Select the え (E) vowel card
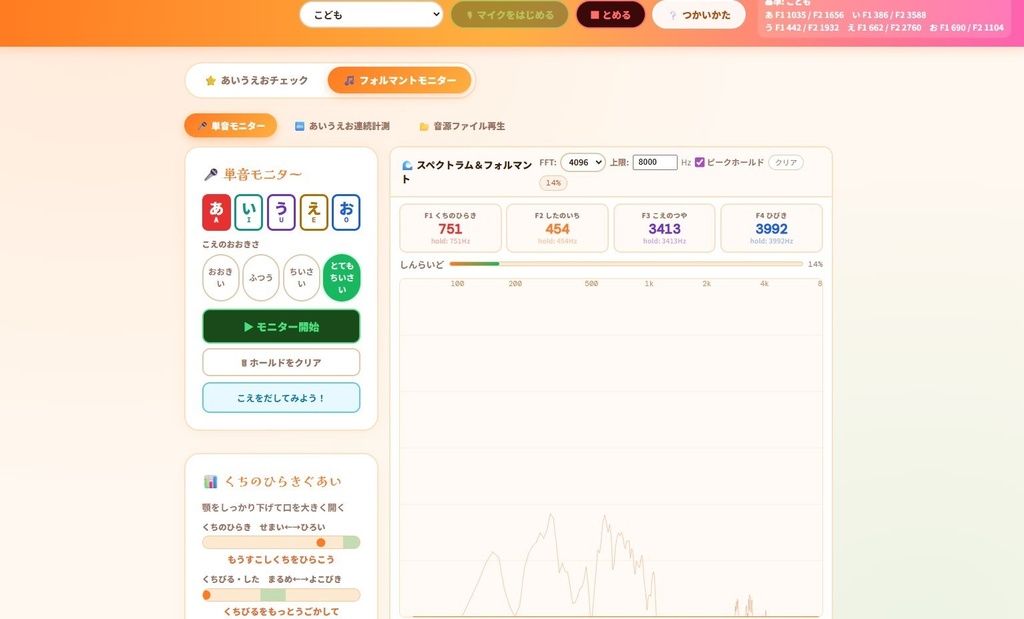This screenshot has width=1024, height=619. coord(312,214)
